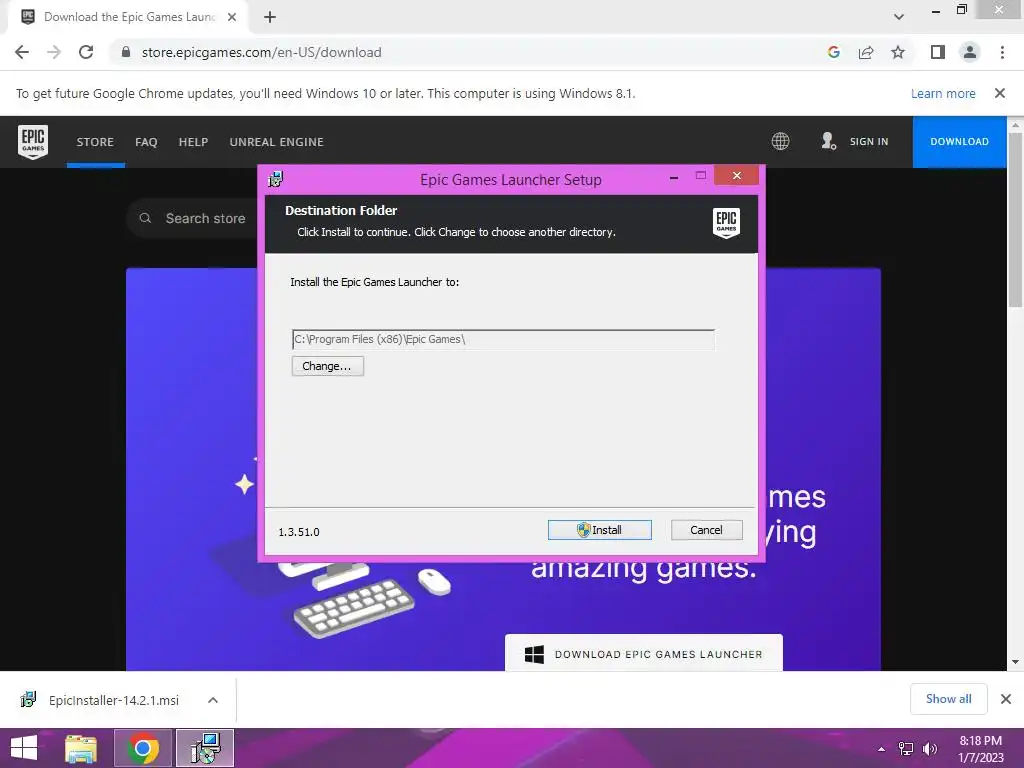Bookmark this page with the star icon
Screen dimensions: 1024x768
tap(898, 52)
